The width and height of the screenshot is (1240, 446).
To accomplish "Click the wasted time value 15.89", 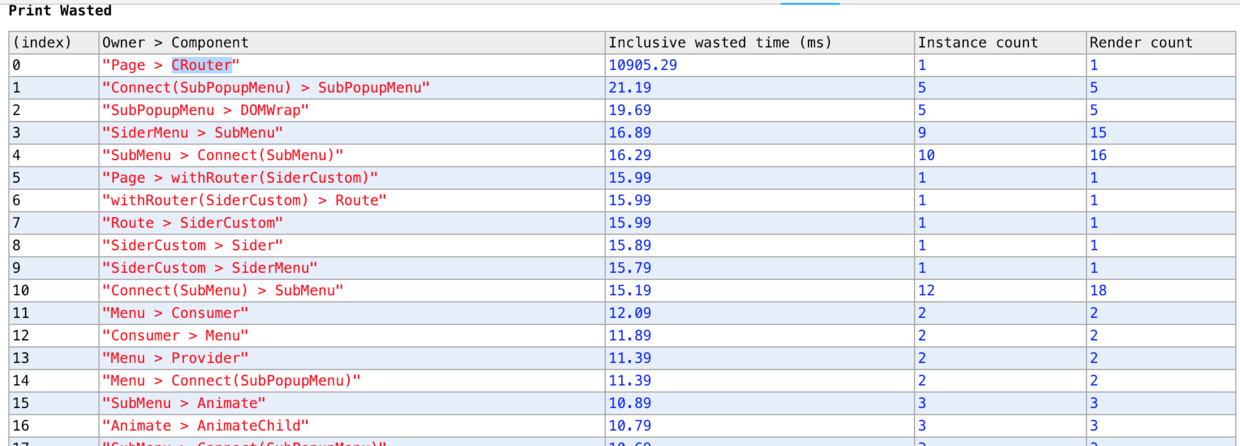I will pyautogui.click(x=630, y=245).
